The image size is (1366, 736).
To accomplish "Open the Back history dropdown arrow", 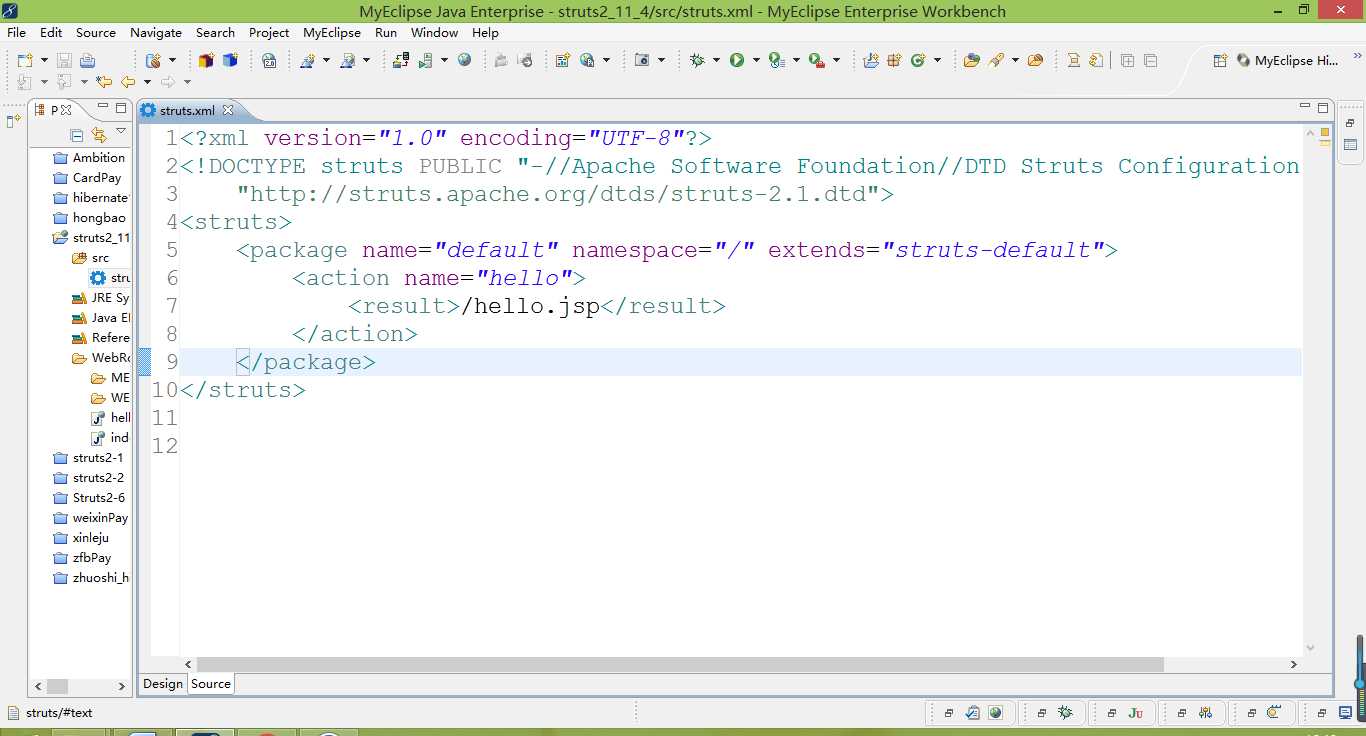I will (146, 82).
